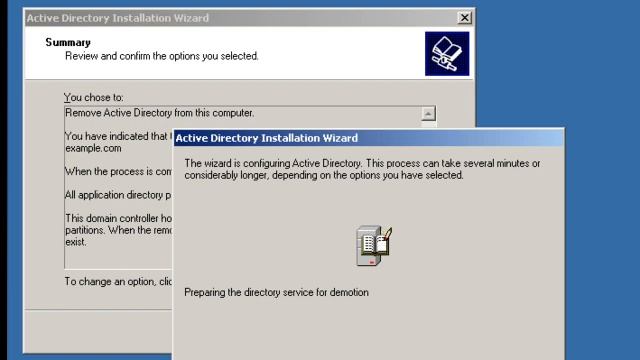Click the 'You chose to:' label
This screenshot has width=640, height=360.
pos(93,97)
